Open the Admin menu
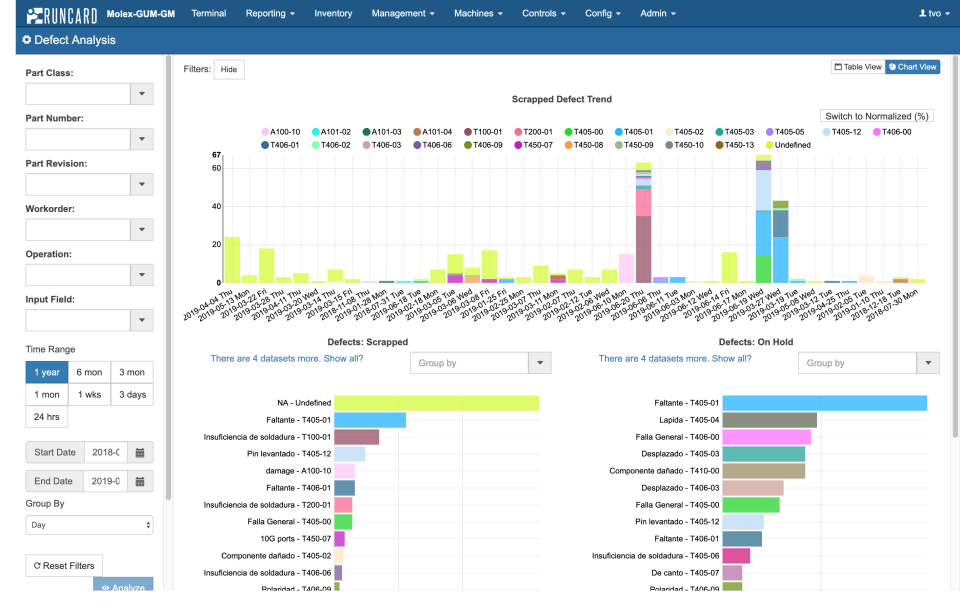 658,13
